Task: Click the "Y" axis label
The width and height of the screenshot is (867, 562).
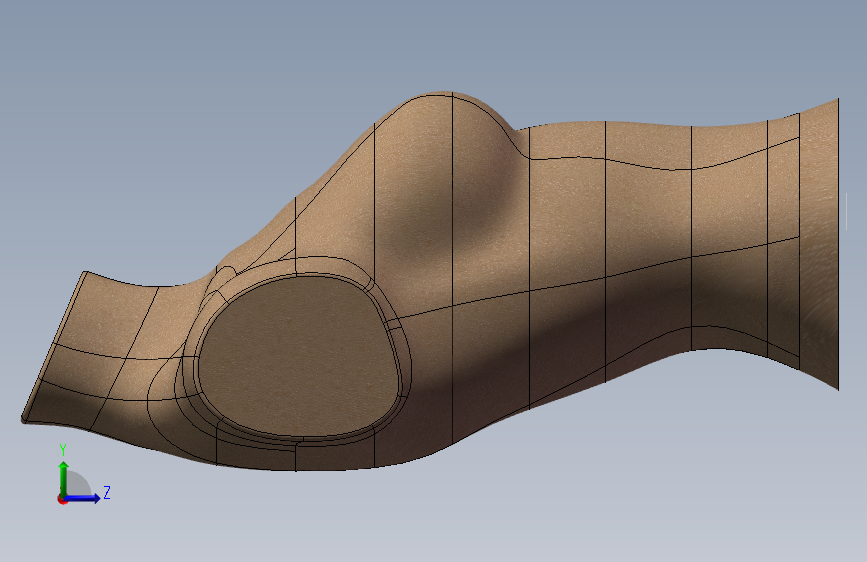Action: (63, 450)
